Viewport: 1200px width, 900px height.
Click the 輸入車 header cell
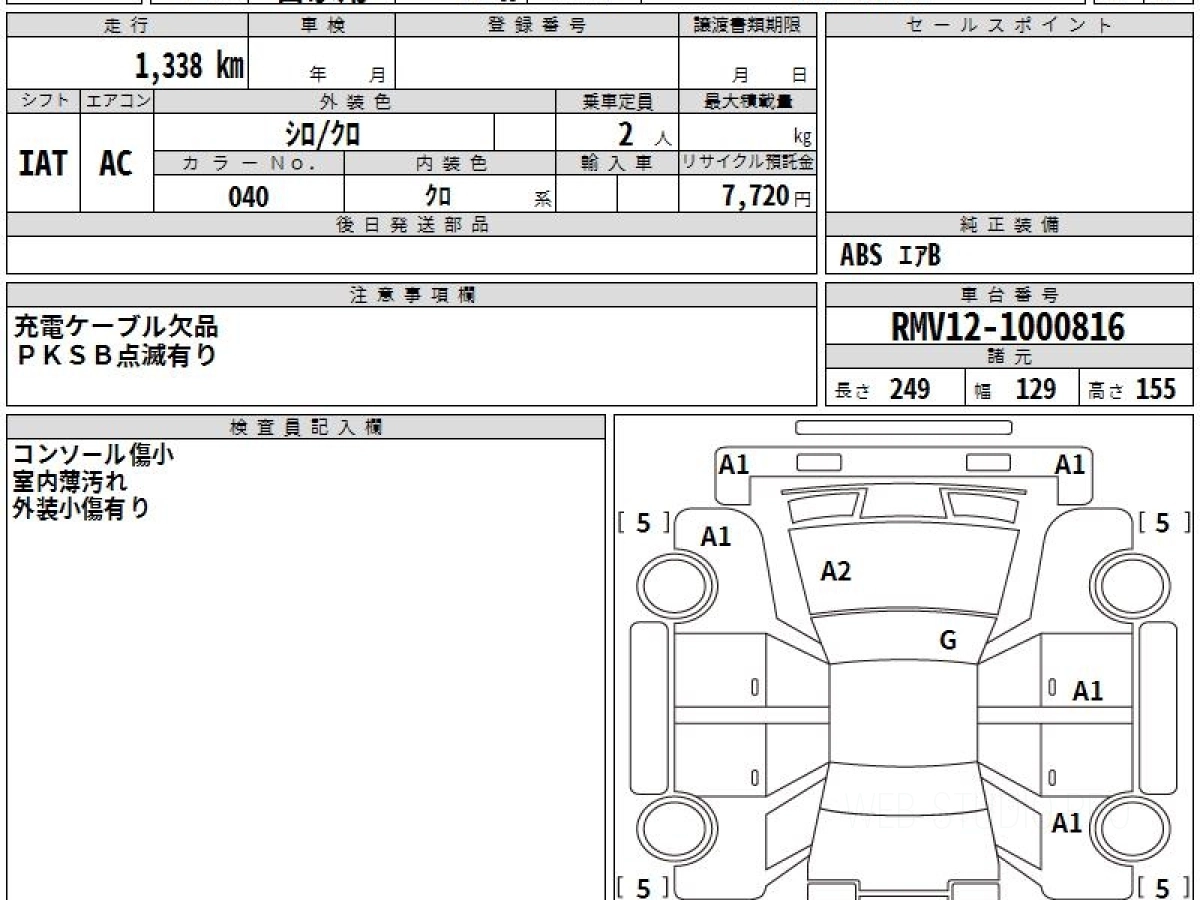coord(617,164)
